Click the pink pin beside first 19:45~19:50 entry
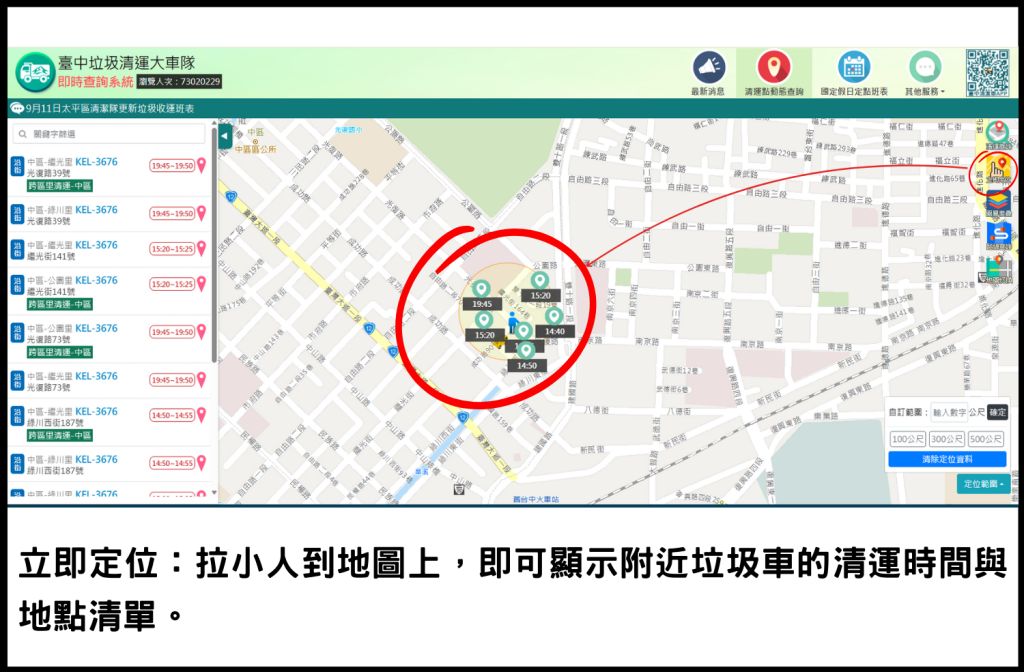The height and width of the screenshot is (672, 1024). pos(202,165)
